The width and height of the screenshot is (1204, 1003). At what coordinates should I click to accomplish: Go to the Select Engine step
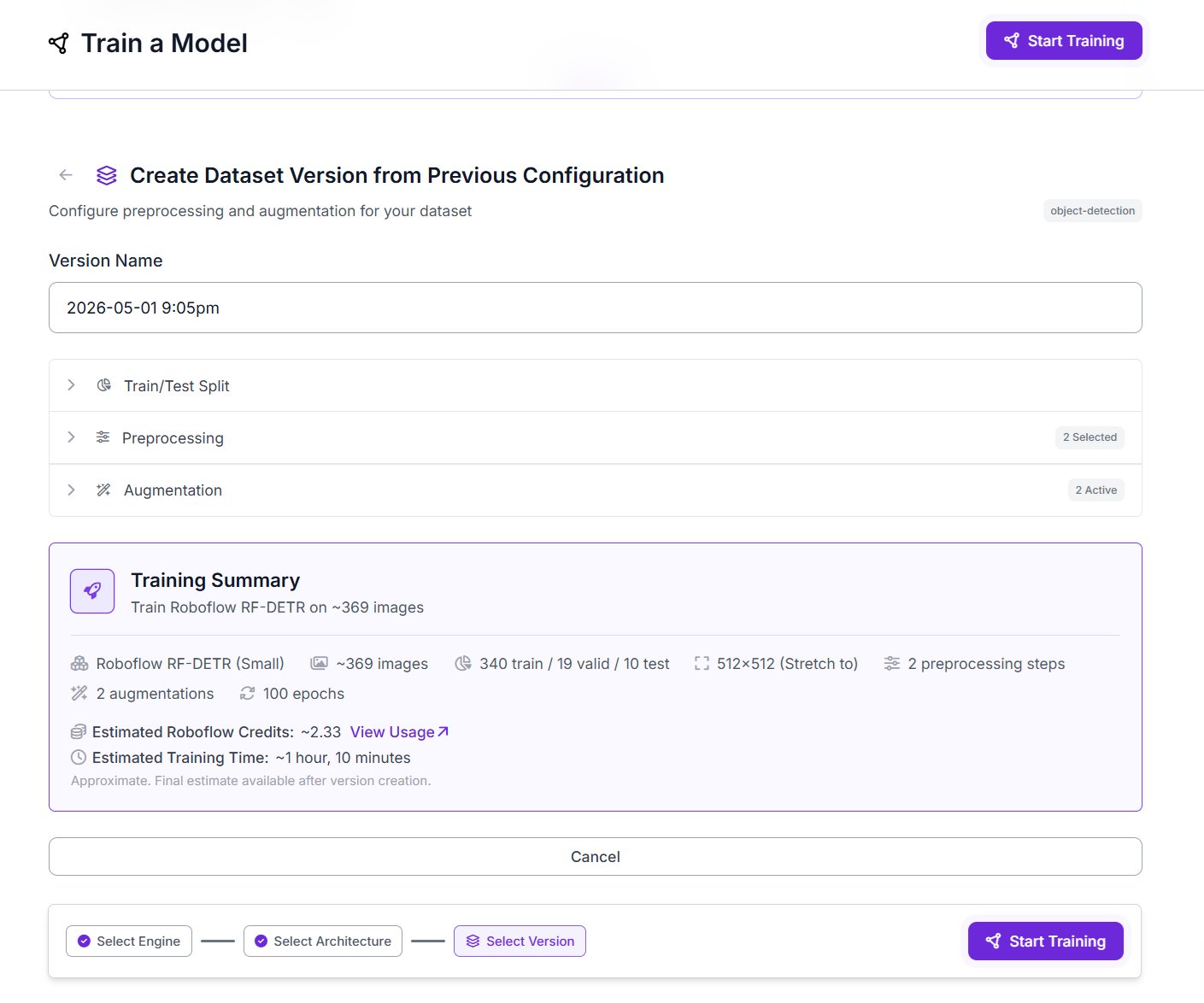(x=129, y=941)
